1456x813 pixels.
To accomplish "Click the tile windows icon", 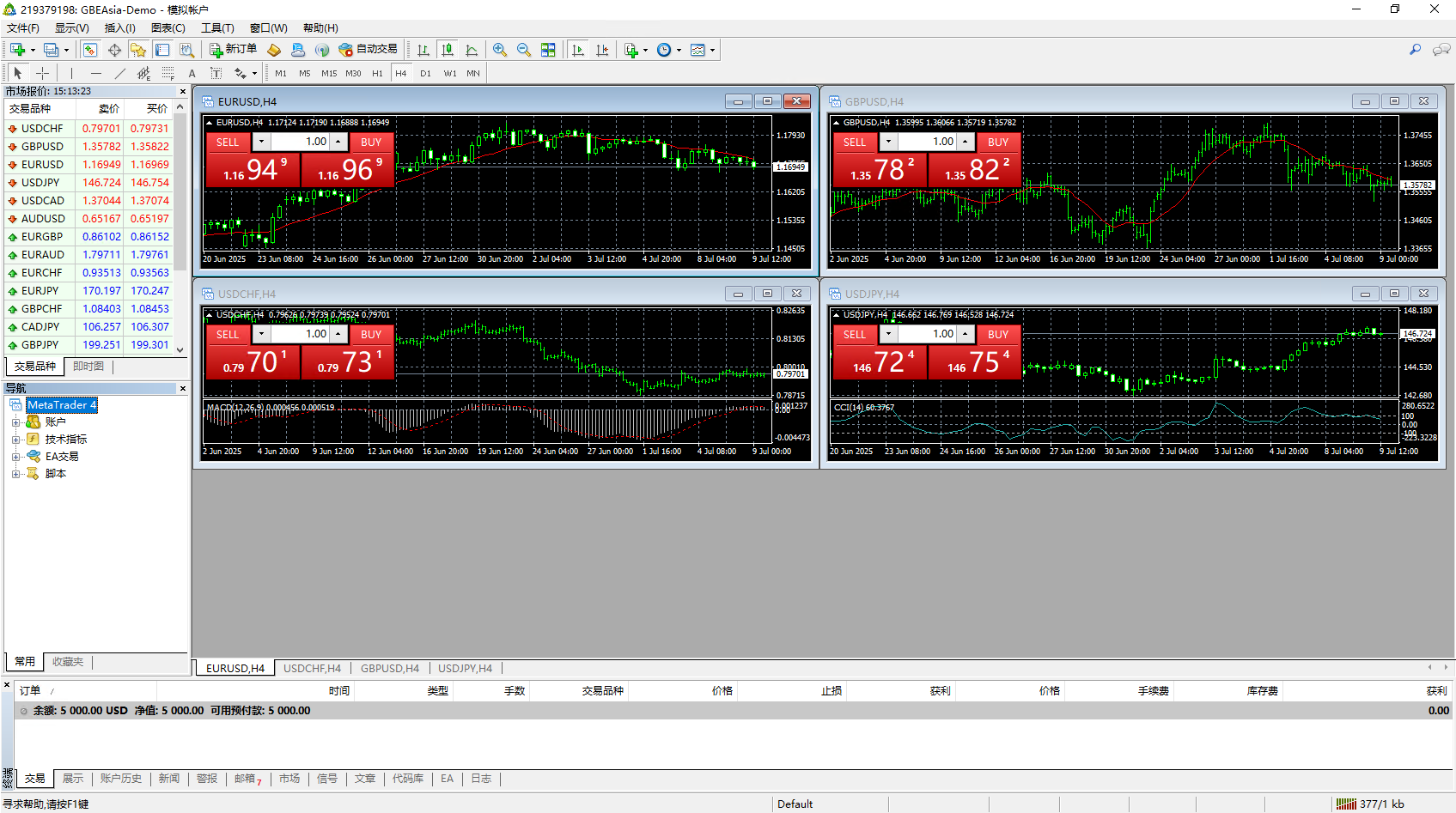I will click(548, 50).
